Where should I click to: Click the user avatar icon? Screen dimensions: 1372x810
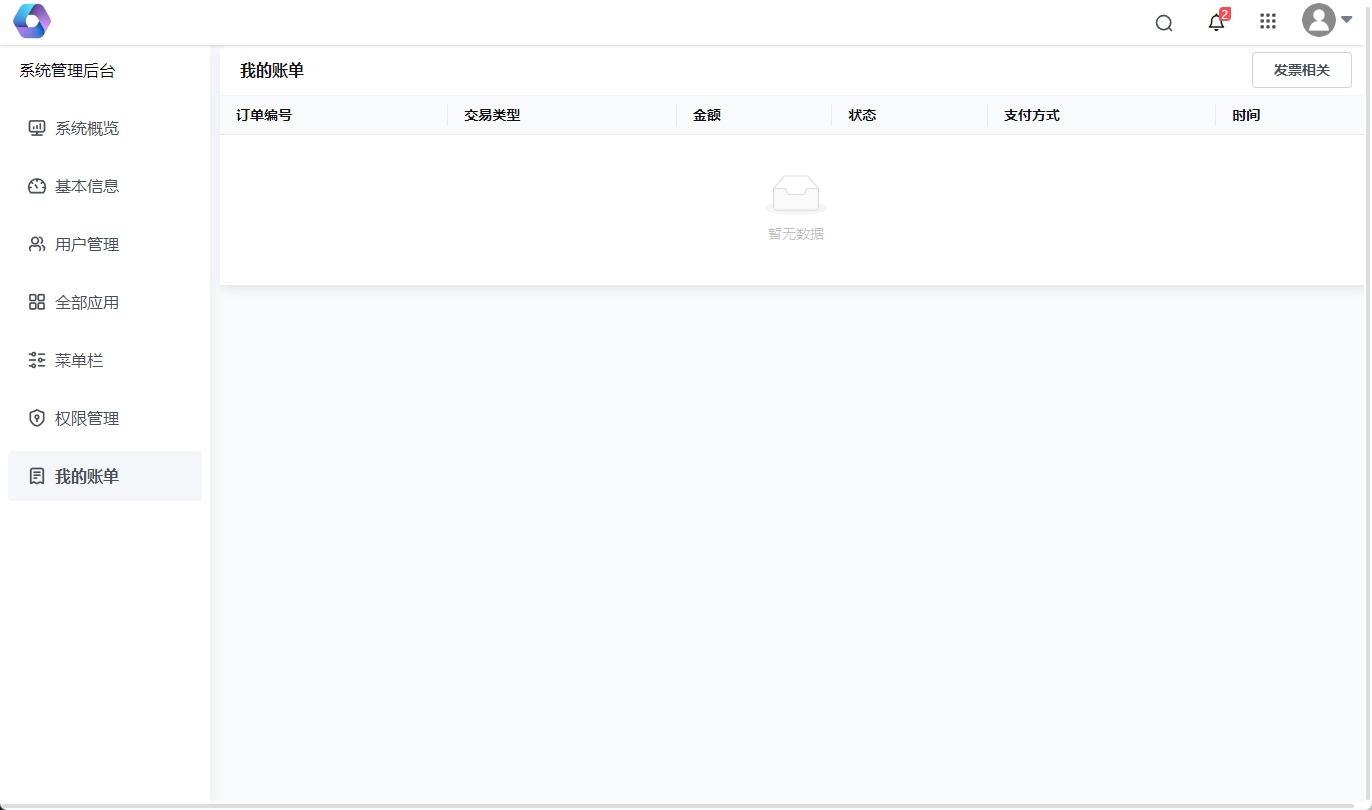[1318, 20]
